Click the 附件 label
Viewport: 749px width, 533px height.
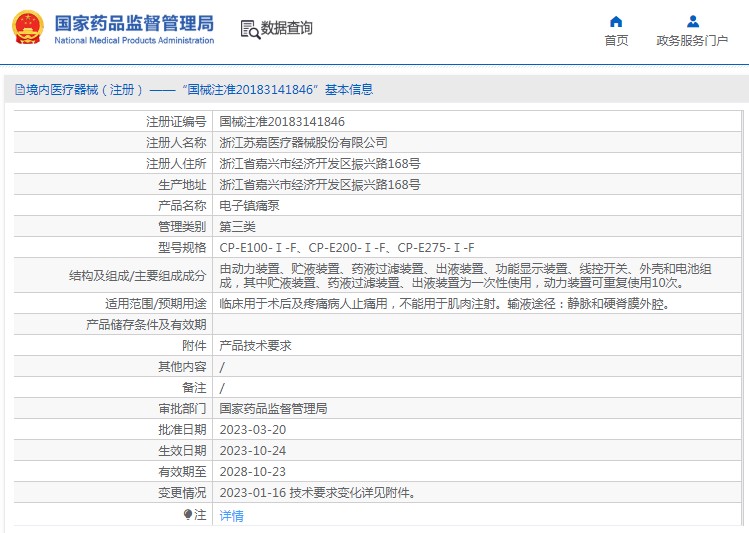point(194,345)
